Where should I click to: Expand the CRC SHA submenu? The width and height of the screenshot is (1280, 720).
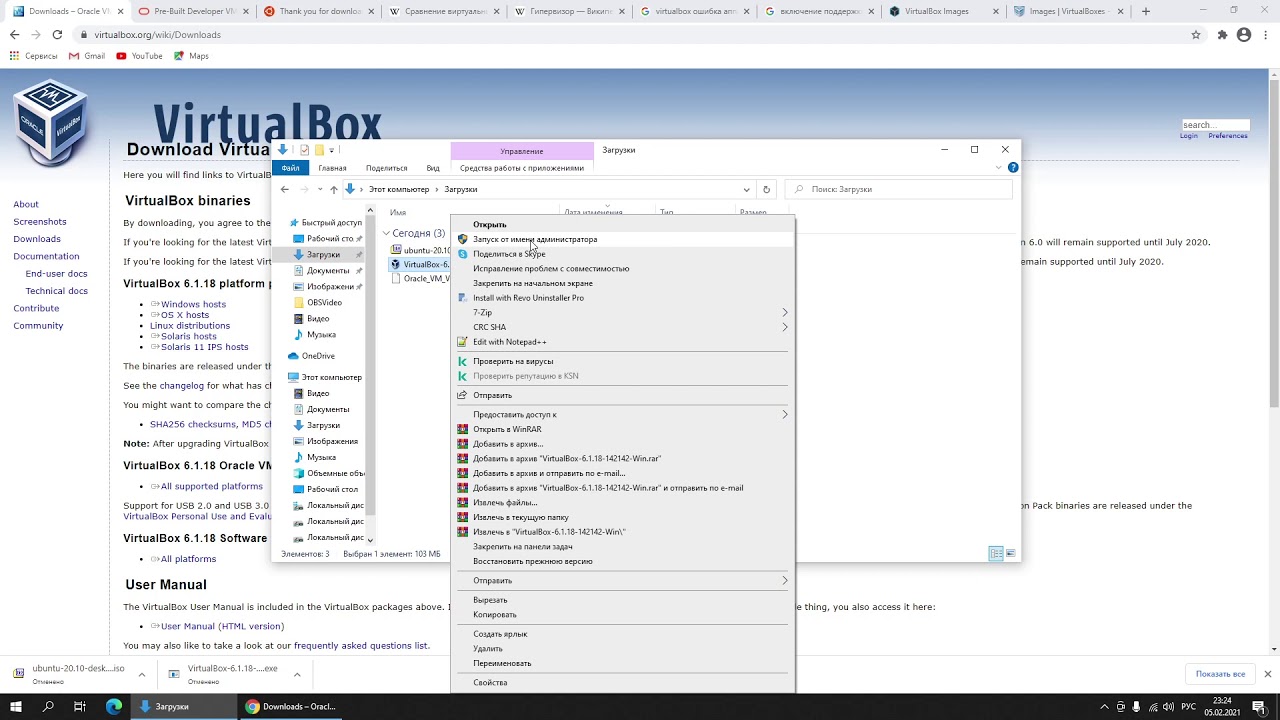[784, 327]
